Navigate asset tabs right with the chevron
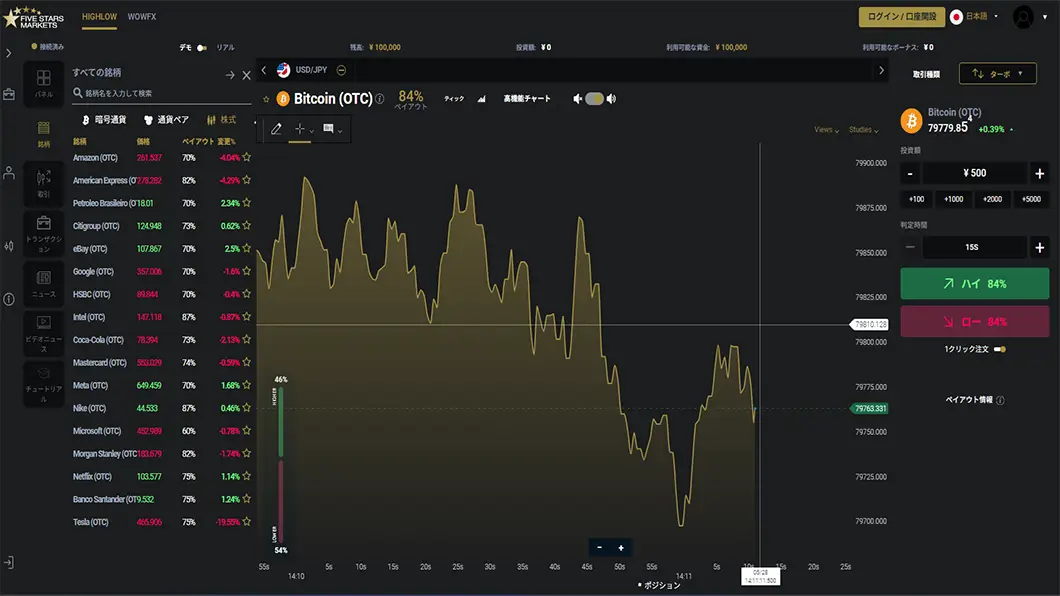Image resolution: width=1060 pixels, height=596 pixels. (x=881, y=70)
